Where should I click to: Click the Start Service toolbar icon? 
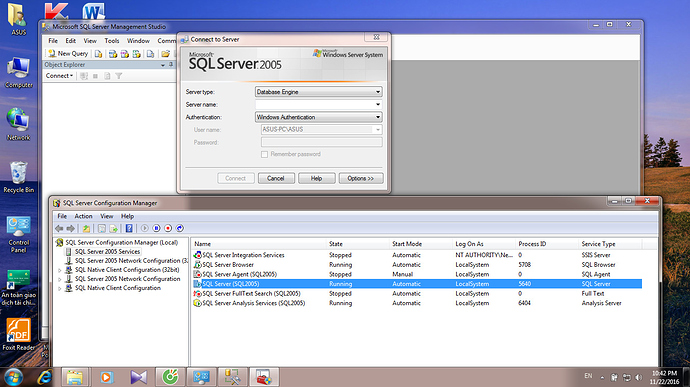point(144,228)
